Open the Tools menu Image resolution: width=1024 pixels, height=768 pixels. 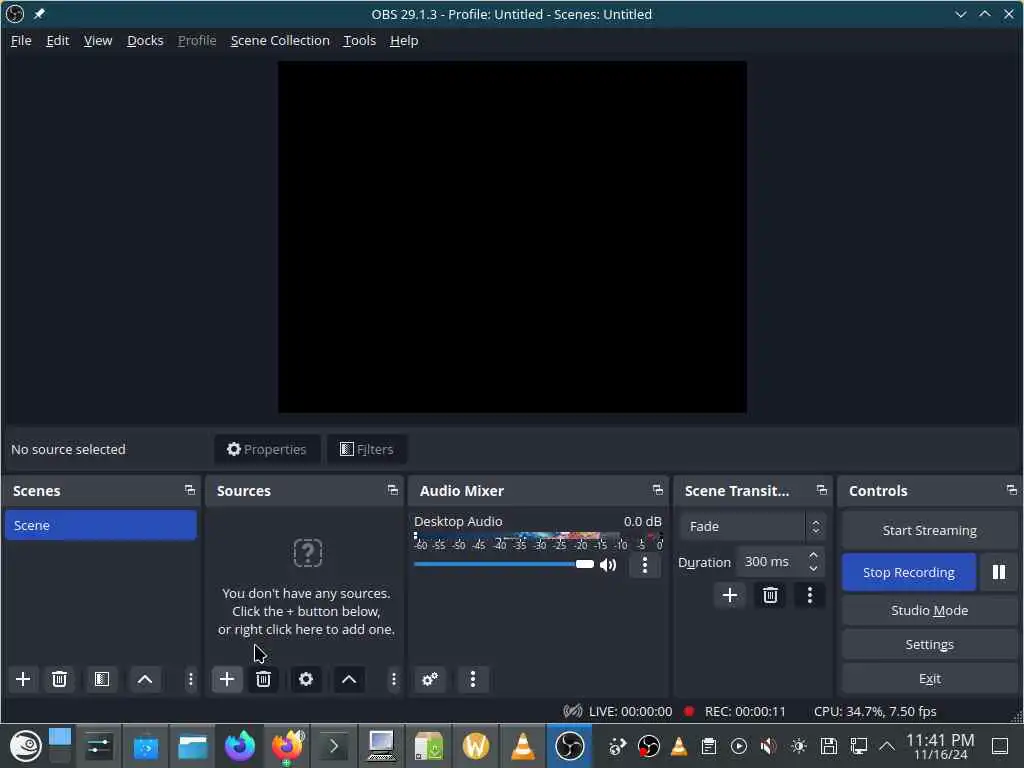360,40
